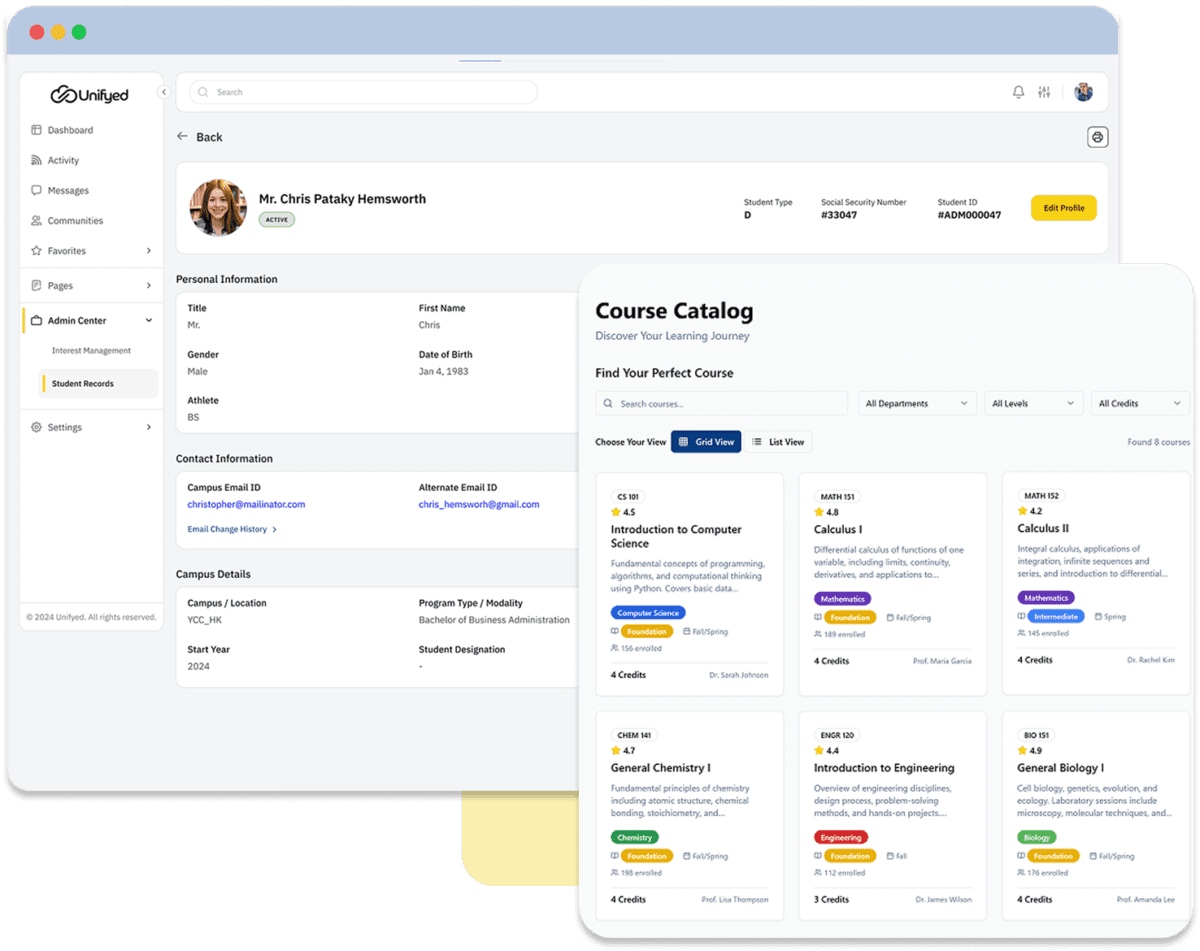Click the Biology tag

(x=1037, y=837)
